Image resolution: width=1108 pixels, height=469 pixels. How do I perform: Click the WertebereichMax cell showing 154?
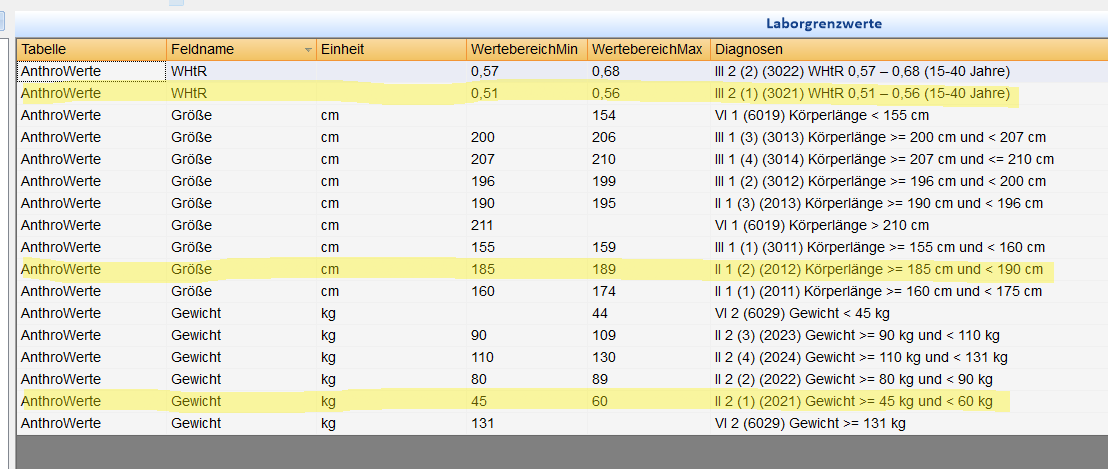[x=649, y=115]
